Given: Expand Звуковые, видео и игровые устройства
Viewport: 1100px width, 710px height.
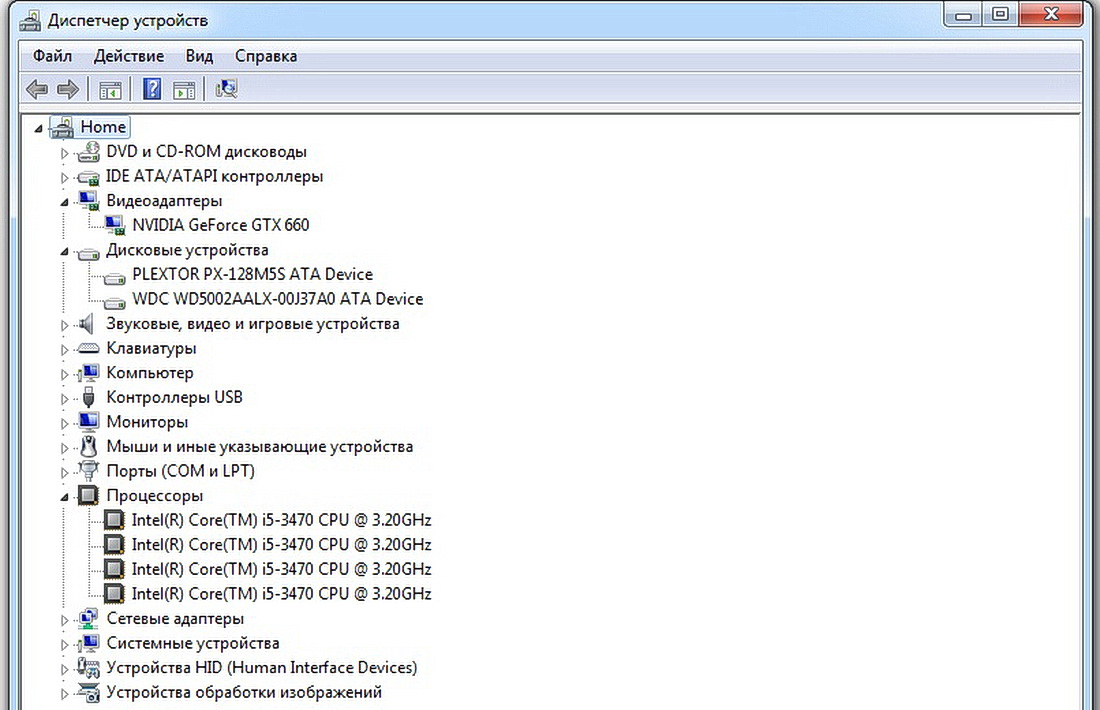Looking at the screenshot, I should click(x=65, y=325).
